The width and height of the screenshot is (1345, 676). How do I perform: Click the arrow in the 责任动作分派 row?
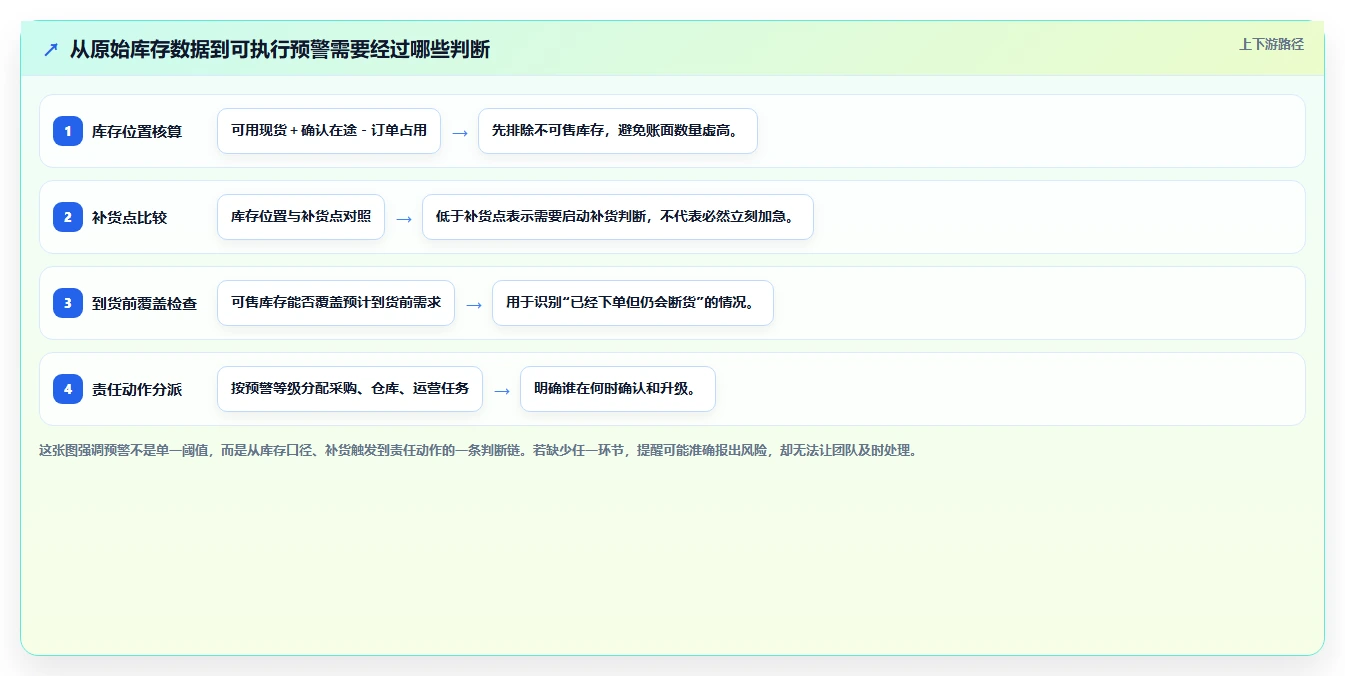pos(502,390)
